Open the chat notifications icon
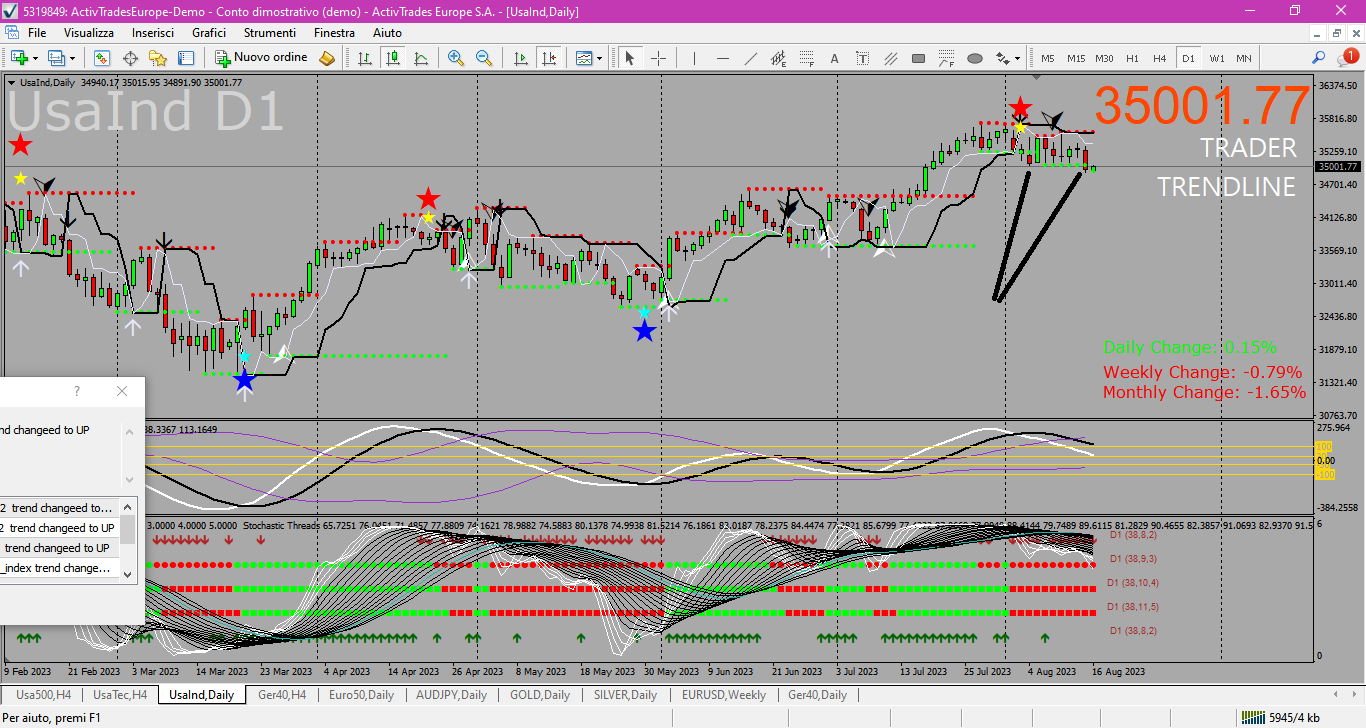 click(1348, 57)
